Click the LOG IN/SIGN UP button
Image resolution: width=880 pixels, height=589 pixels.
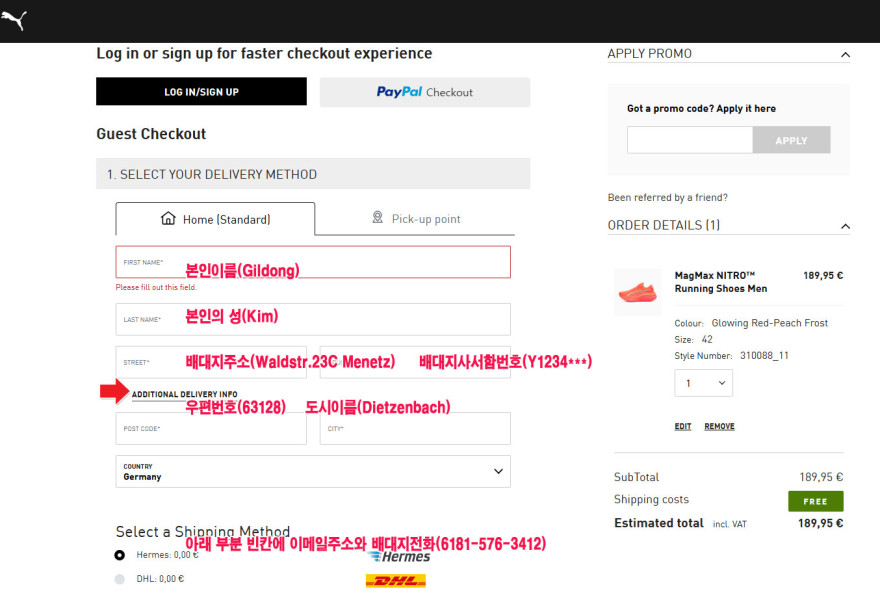[201, 92]
